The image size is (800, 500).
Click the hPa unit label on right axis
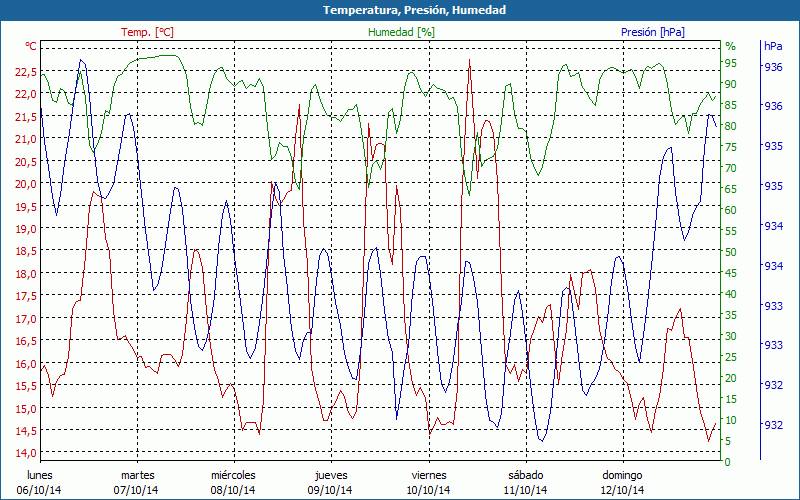click(773, 46)
